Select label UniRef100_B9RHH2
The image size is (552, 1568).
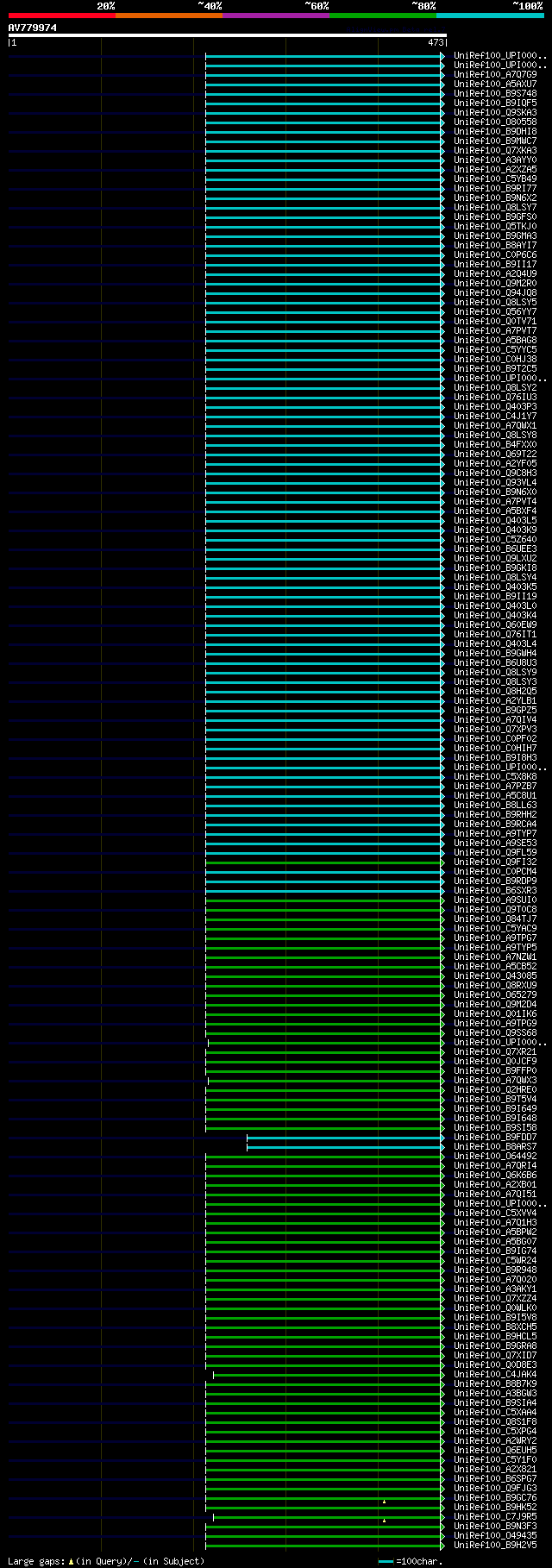(x=495, y=815)
